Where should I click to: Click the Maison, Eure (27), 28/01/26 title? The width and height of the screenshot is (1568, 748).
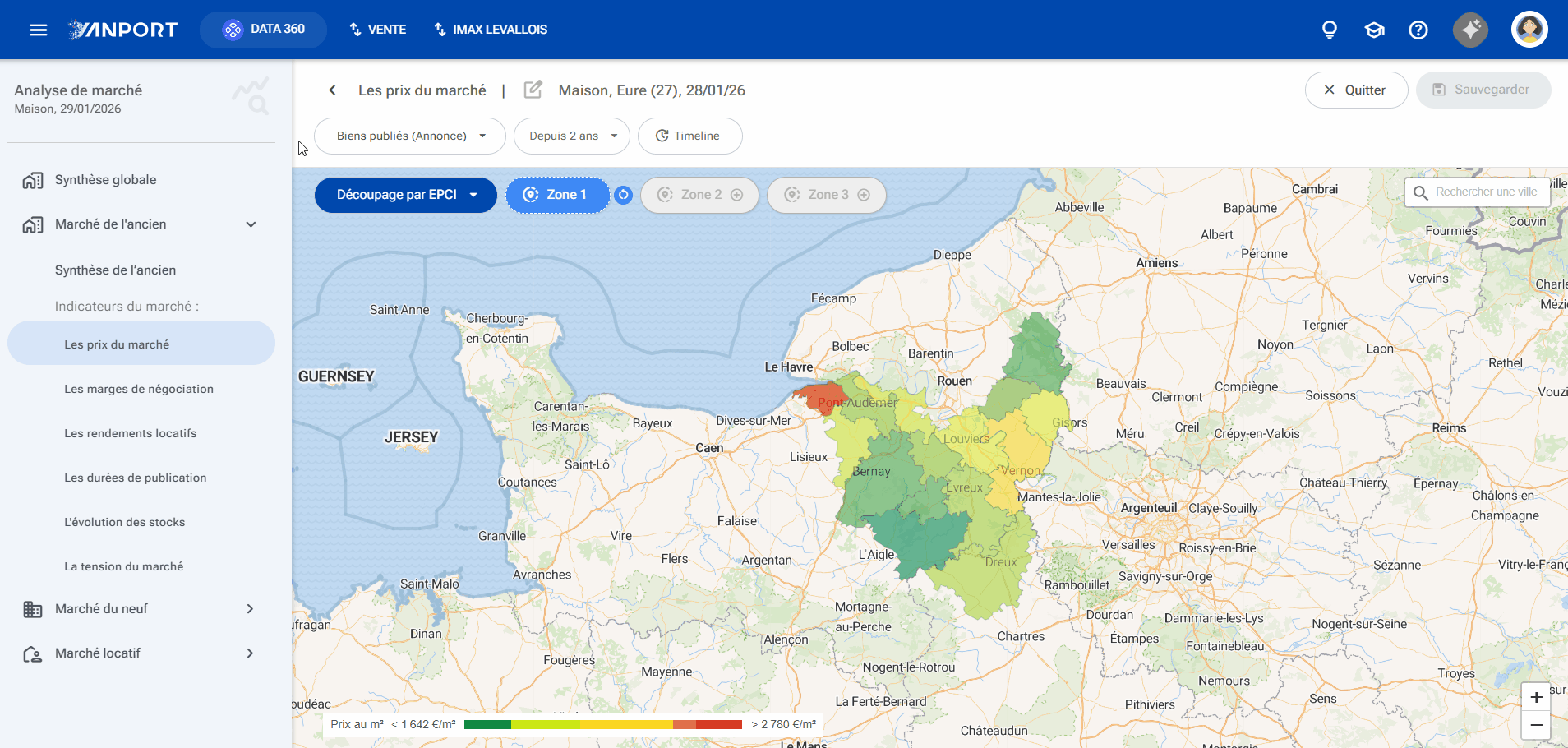pos(652,90)
